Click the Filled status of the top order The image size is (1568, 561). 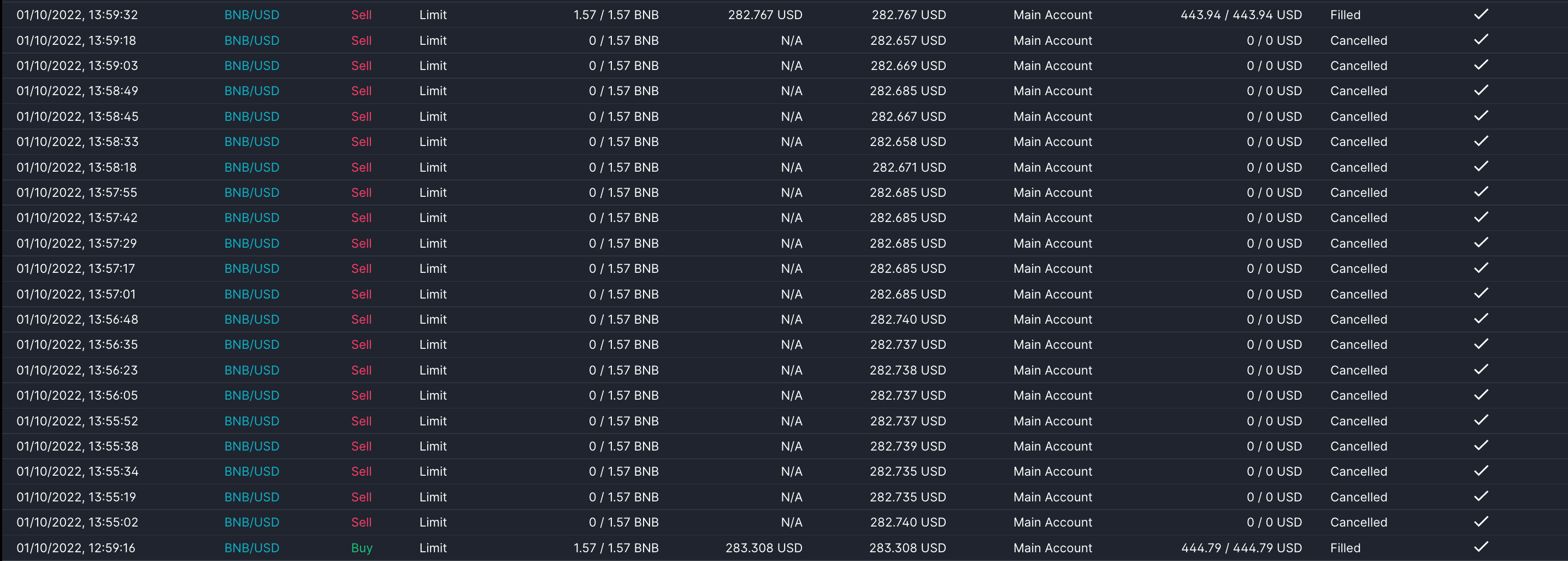point(1345,14)
